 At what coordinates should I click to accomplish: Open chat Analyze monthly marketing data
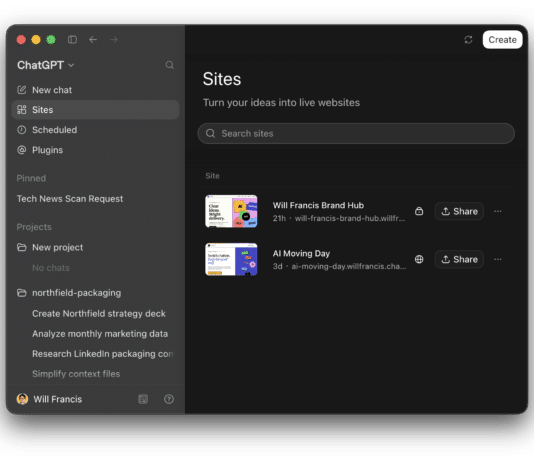pyautogui.click(x=100, y=334)
